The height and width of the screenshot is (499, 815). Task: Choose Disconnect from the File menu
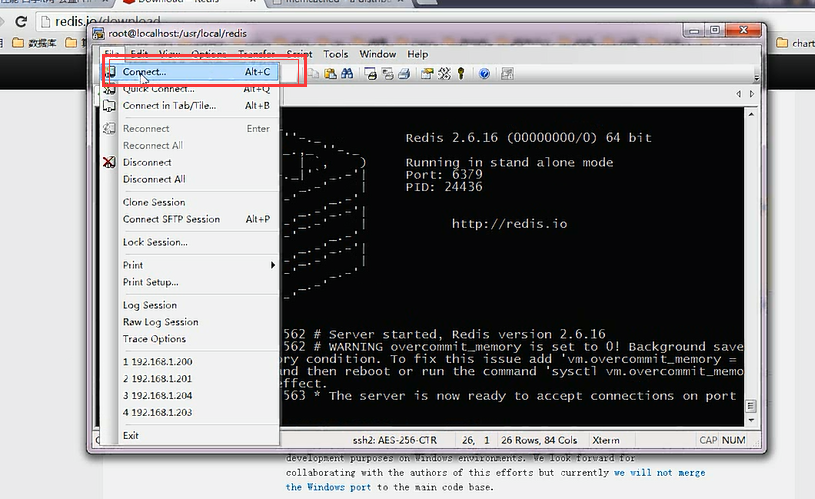click(x=189, y=162)
